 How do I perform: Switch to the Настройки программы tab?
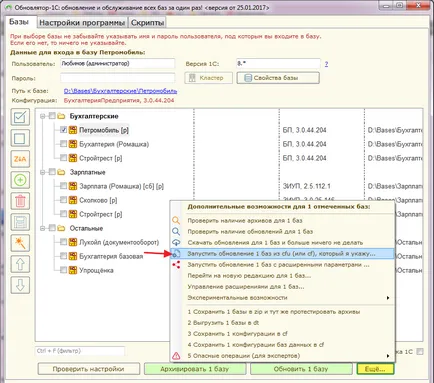point(82,23)
